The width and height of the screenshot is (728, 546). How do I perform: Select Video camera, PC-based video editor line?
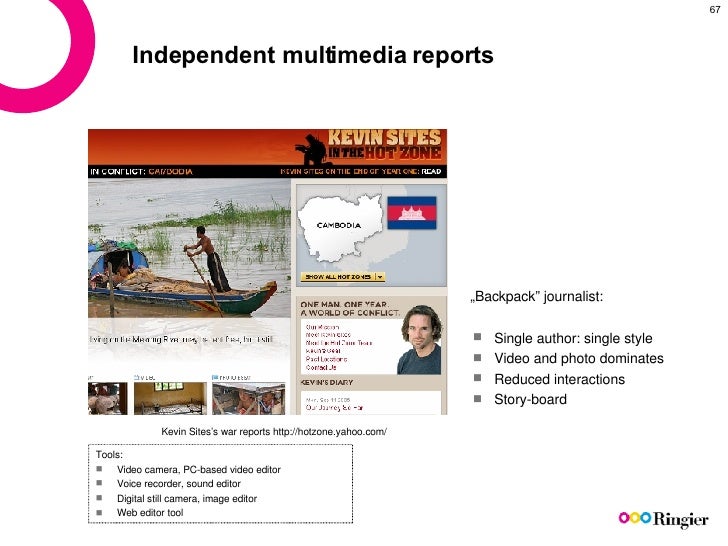tap(199, 469)
